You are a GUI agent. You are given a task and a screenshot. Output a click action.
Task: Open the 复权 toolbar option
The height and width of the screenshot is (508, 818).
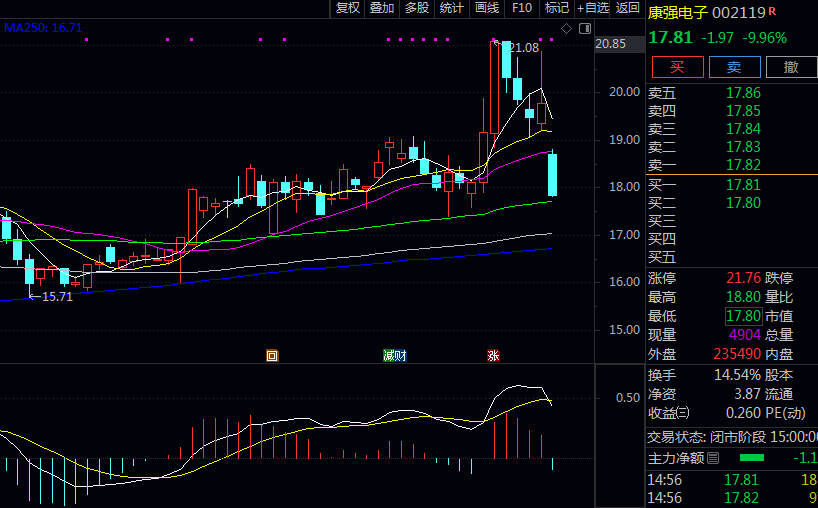coord(347,8)
